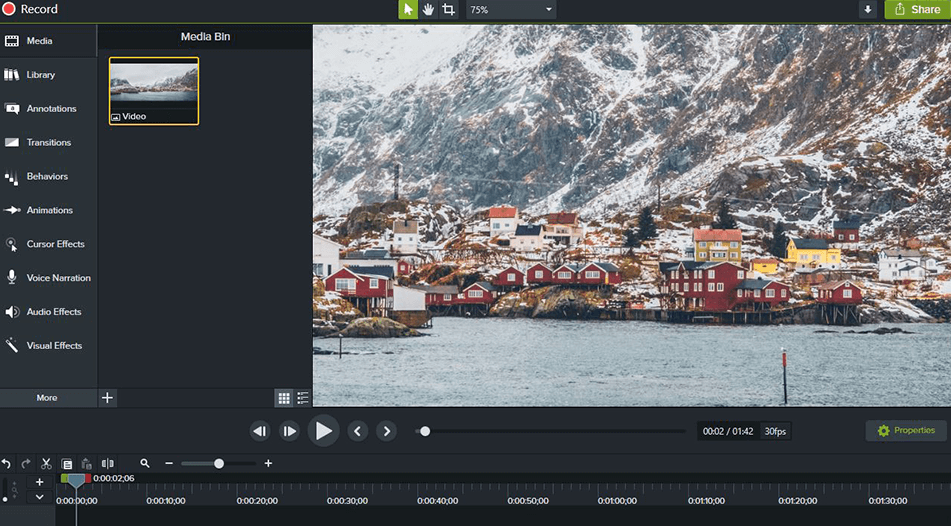The image size is (951, 526).
Task: Open the Cursor Effects tab
Action: click(x=48, y=244)
